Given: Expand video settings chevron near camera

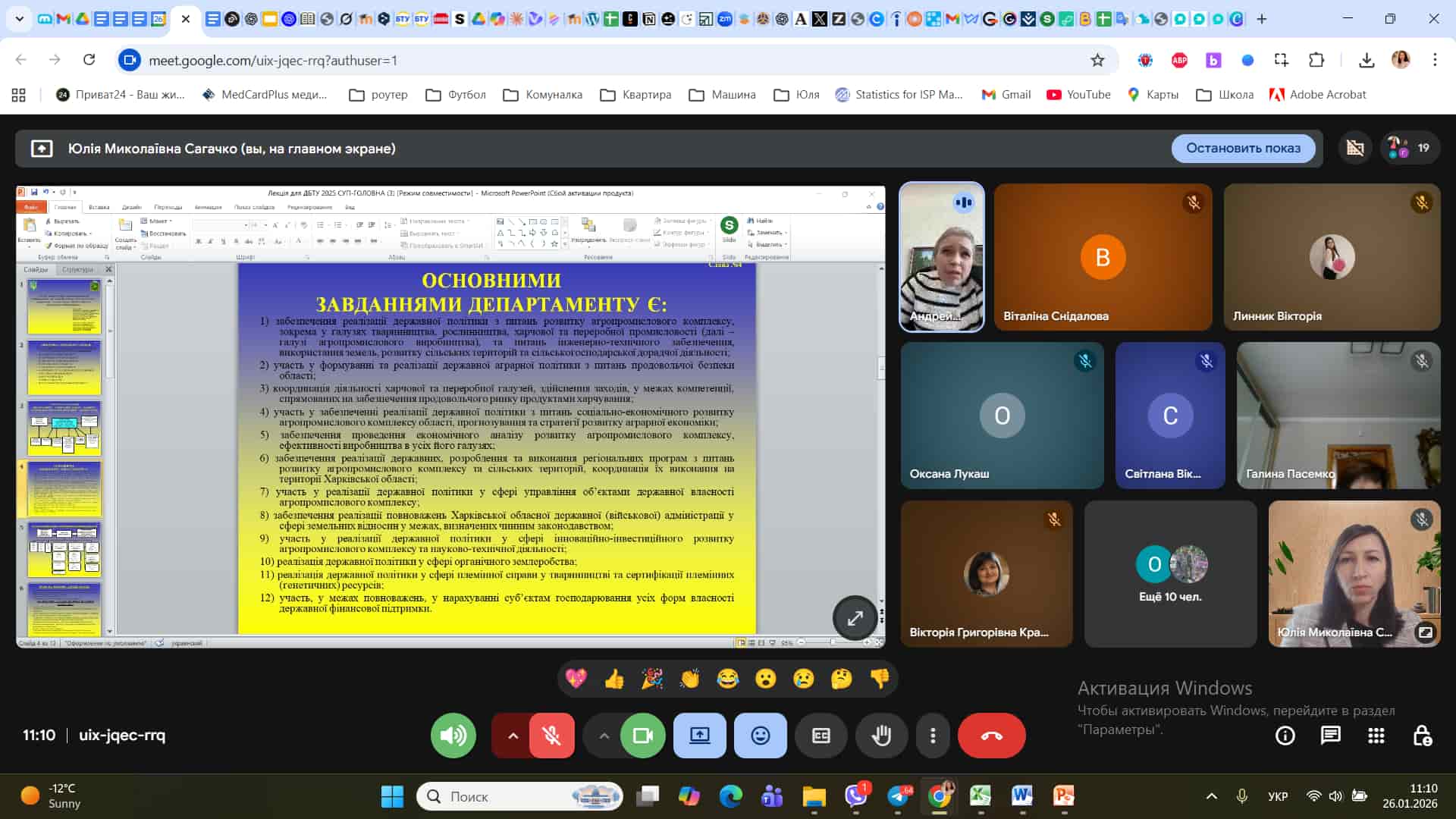Looking at the screenshot, I should tap(604, 736).
